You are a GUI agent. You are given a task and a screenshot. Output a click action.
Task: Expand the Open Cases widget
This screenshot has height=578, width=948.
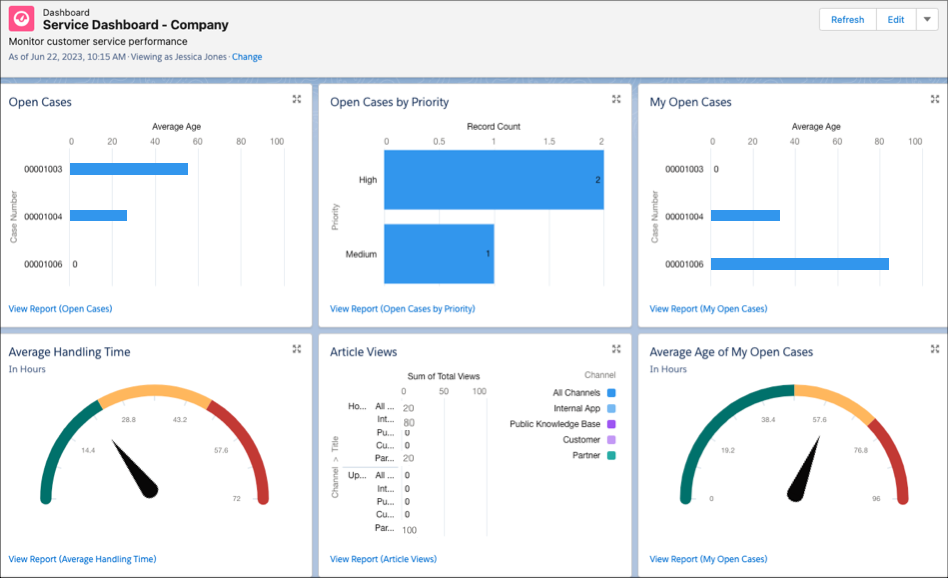tap(296, 99)
